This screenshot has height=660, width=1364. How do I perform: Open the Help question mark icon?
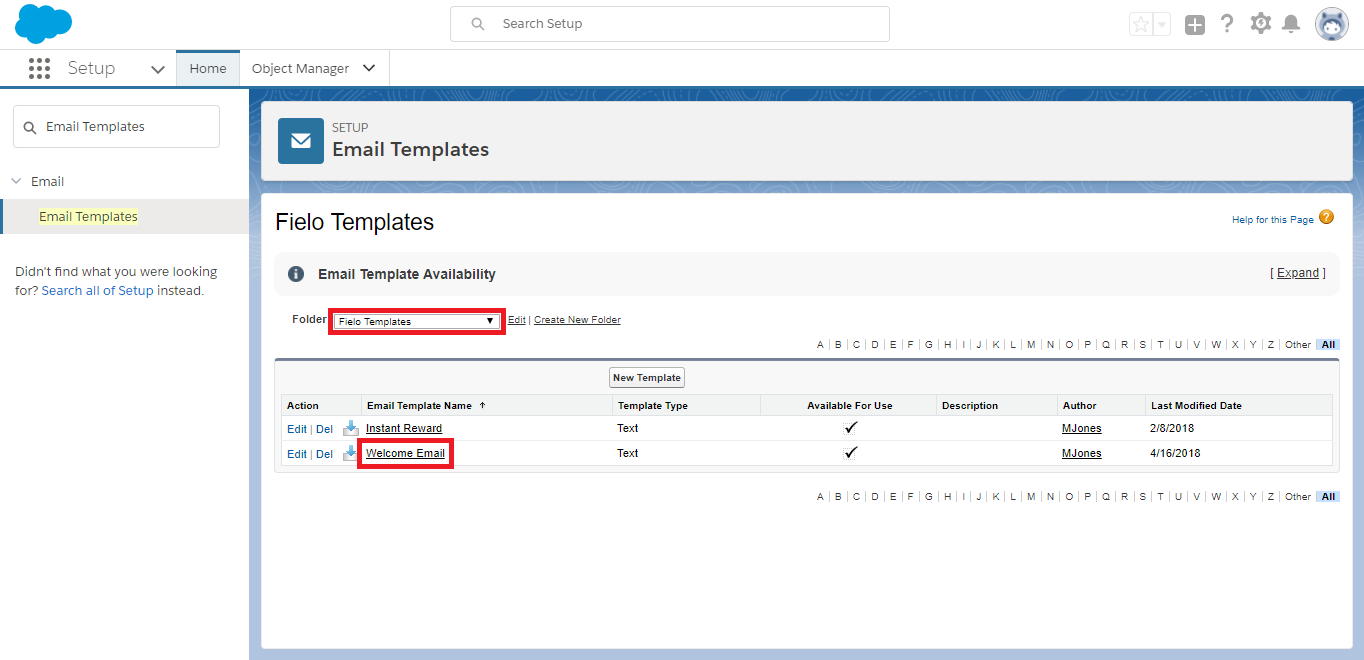pyautogui.click(x=1227, y=24)
